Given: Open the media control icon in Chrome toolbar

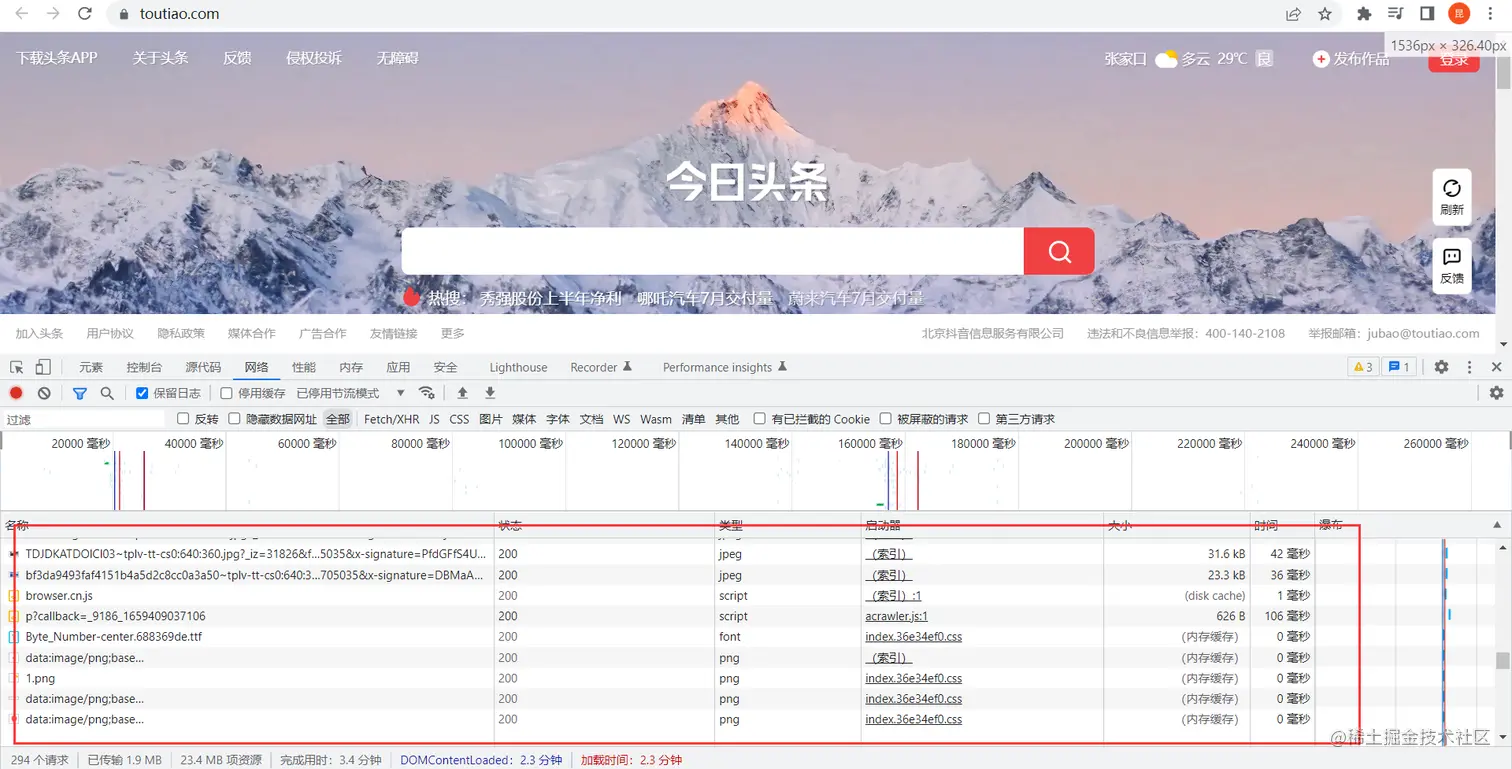Looking at the screenshot, I should (1395, 14).
